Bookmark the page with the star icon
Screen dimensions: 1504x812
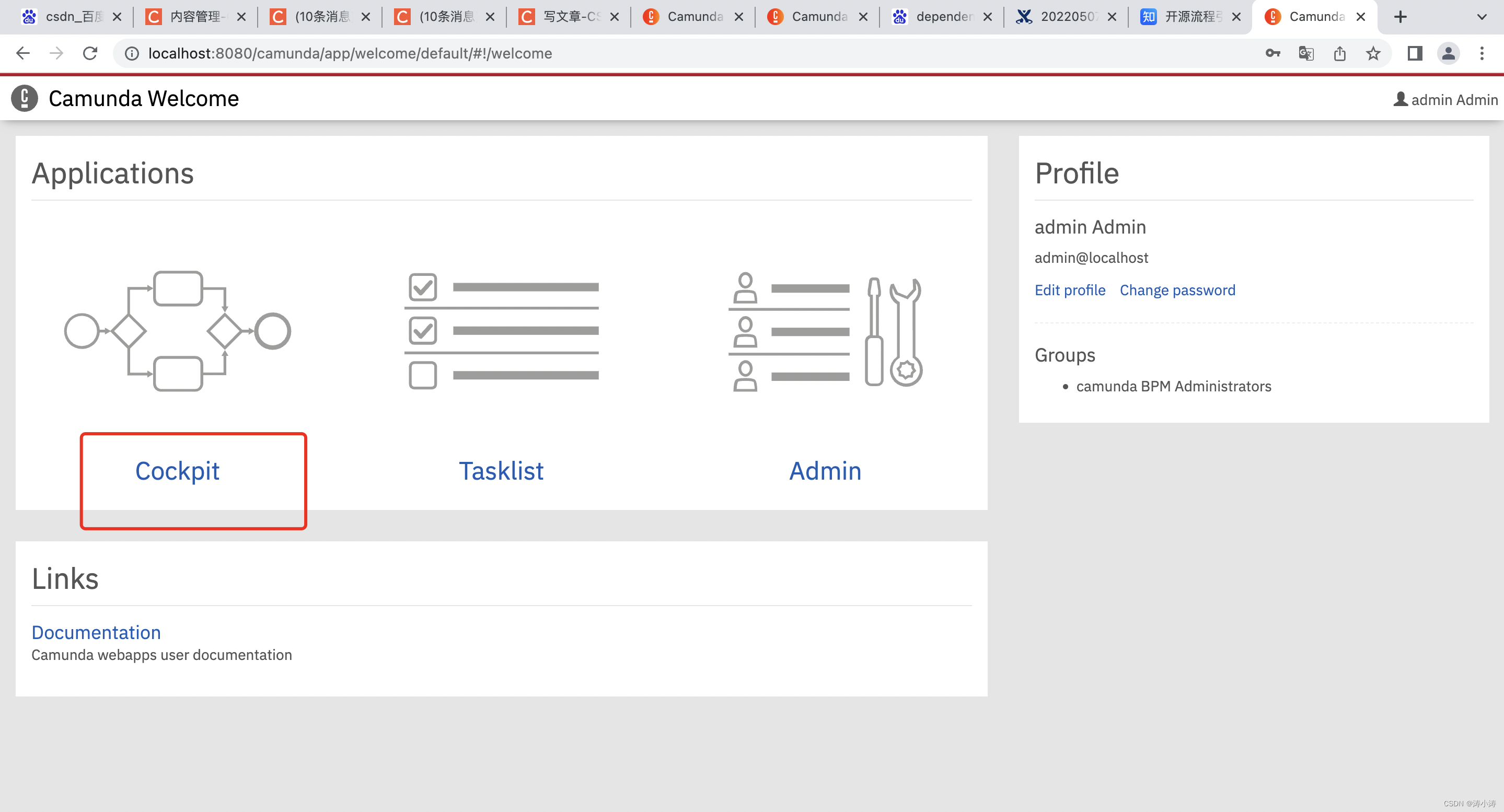pyautogui.click(x=1373, y=54)
